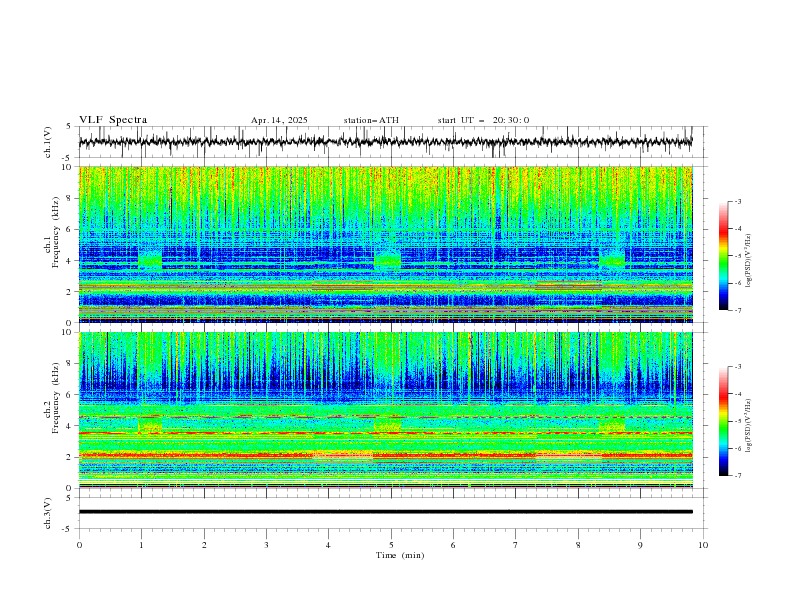The height and width of the screenshot is (612, 792).
Task: Click the ch.1 spectrogram panel
Action: tap(386, 244)
